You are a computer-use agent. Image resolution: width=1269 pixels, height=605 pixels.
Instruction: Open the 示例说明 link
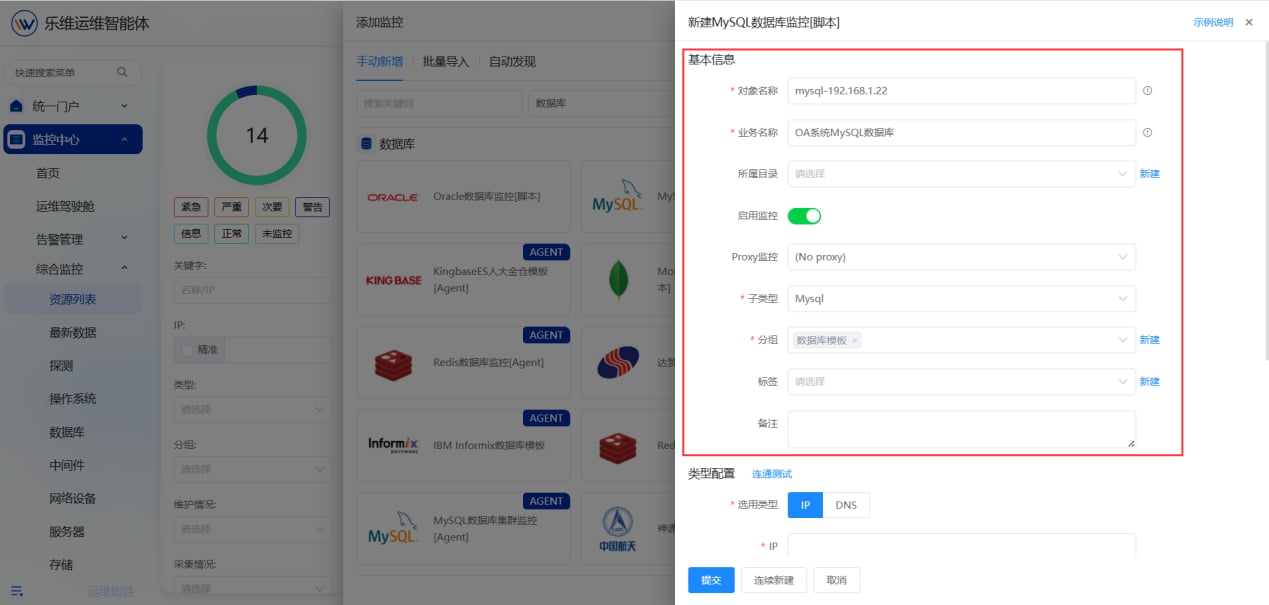coord(1213,22)
